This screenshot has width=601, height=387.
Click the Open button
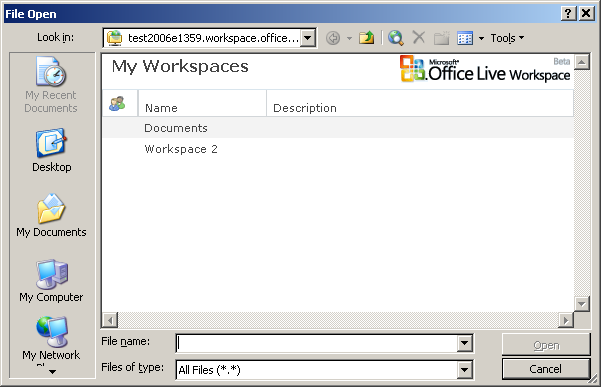point(546,345)
